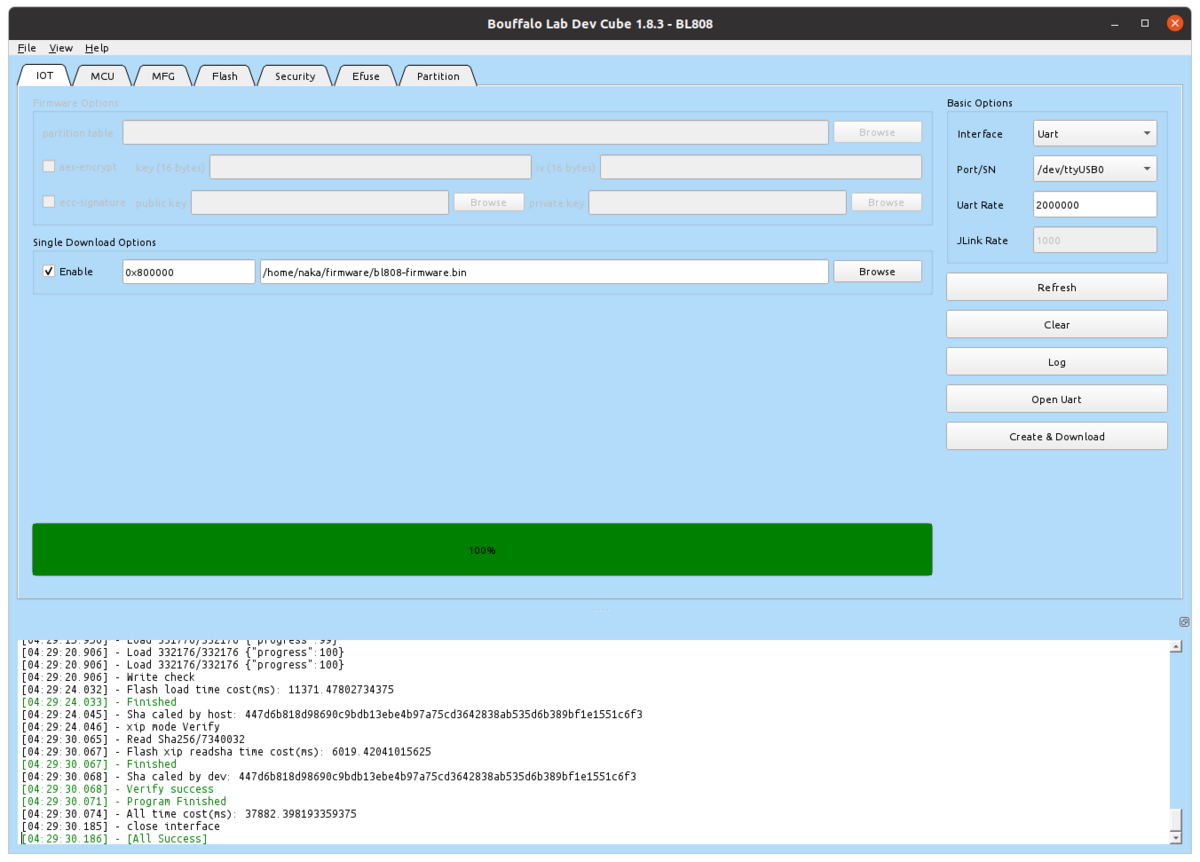This screenshot has height=862, width=1200.
Task: Switch to the IOT tab
Action: (x=45, y=76)
